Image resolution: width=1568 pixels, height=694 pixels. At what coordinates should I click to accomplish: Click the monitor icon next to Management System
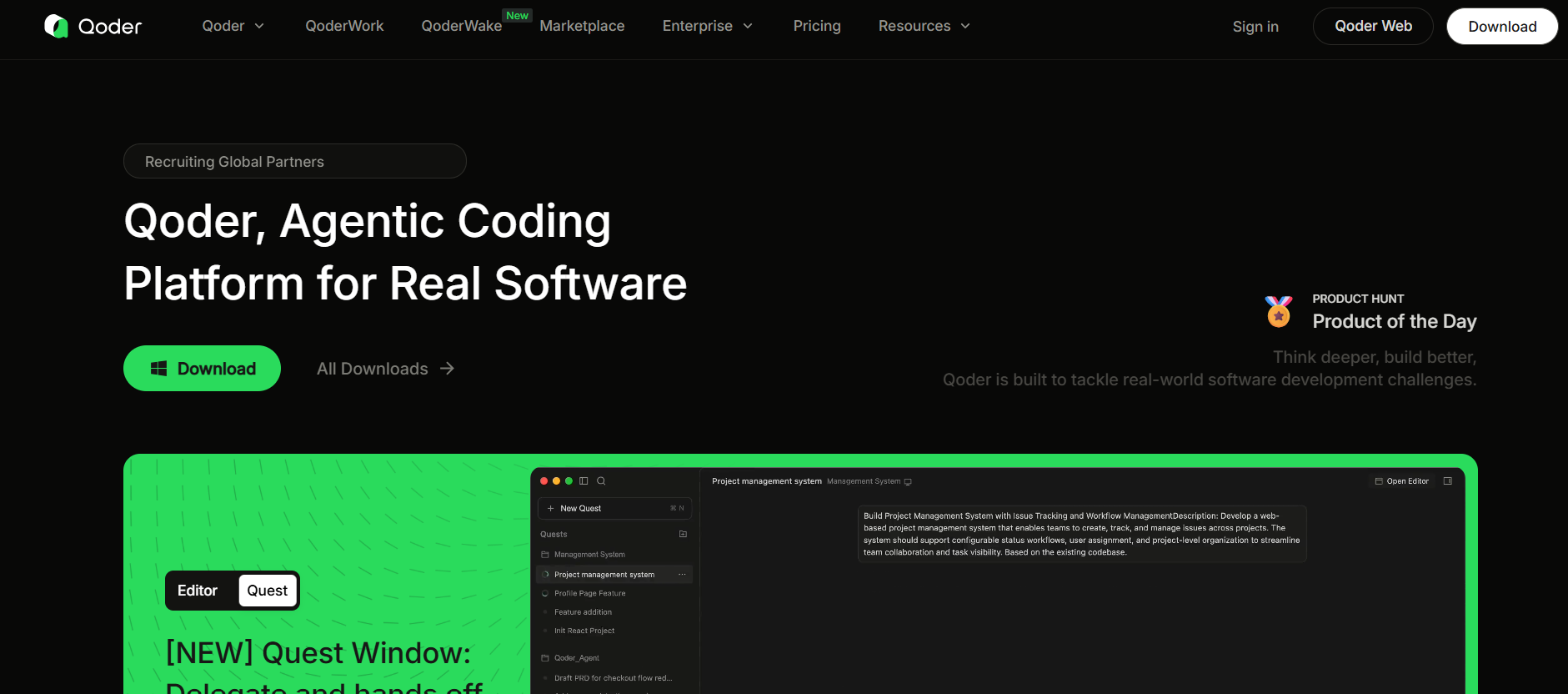[x=908, y=482]
